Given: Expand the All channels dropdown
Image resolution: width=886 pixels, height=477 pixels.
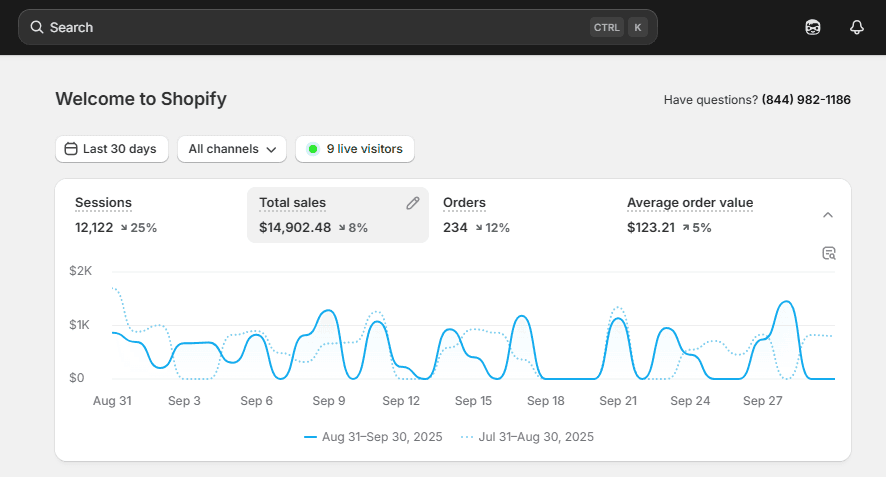Looking at the screenshot, I should (x=232, y=149).
